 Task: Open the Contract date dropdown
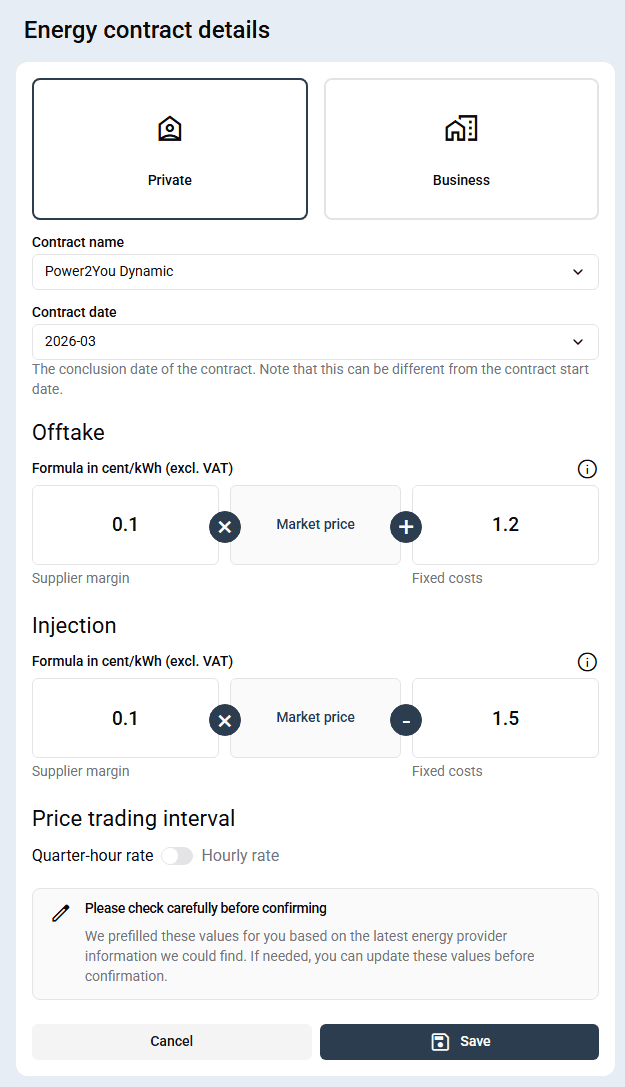click(315, 341)
